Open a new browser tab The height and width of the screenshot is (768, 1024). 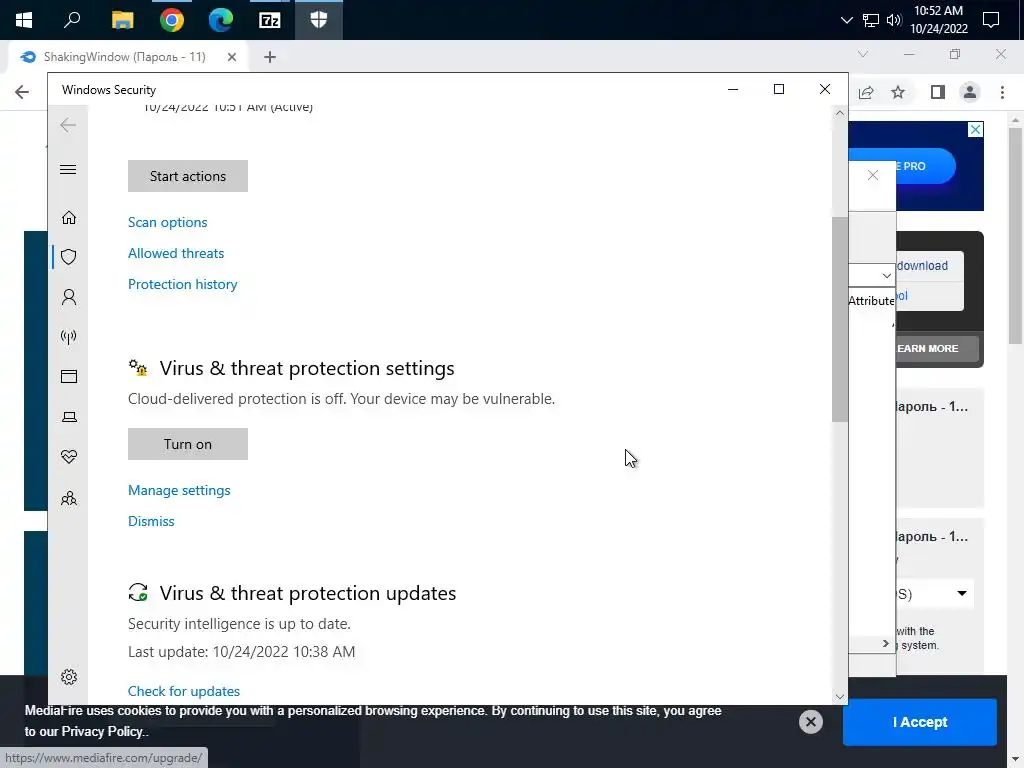point(270,57)
